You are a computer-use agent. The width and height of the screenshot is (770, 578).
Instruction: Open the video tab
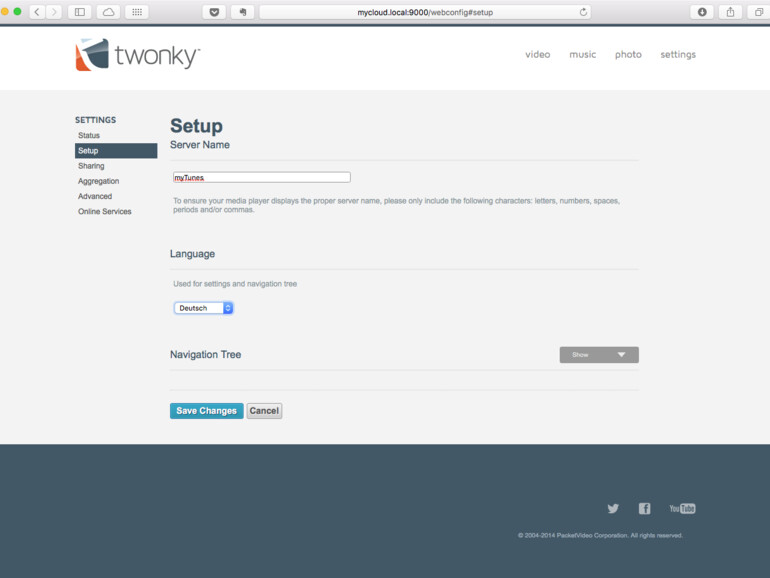pos(538,55)
